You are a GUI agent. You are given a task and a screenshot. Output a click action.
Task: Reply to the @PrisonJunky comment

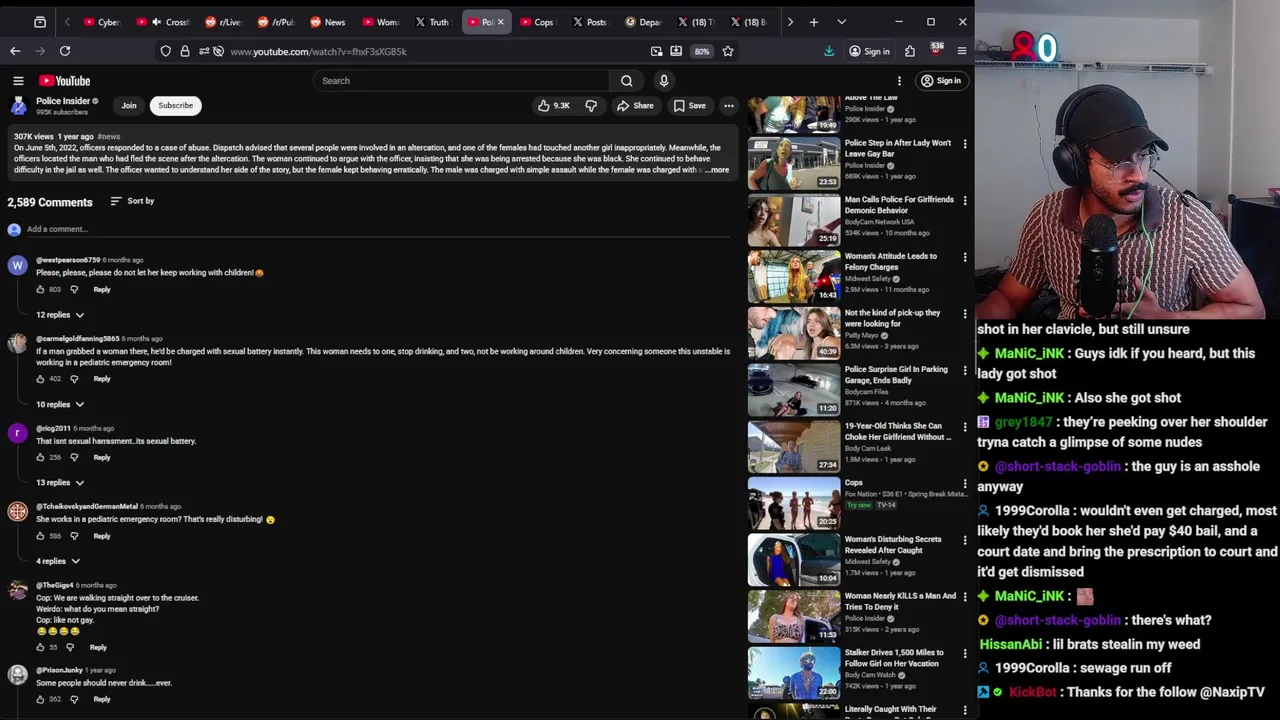(x=102, y=699)
